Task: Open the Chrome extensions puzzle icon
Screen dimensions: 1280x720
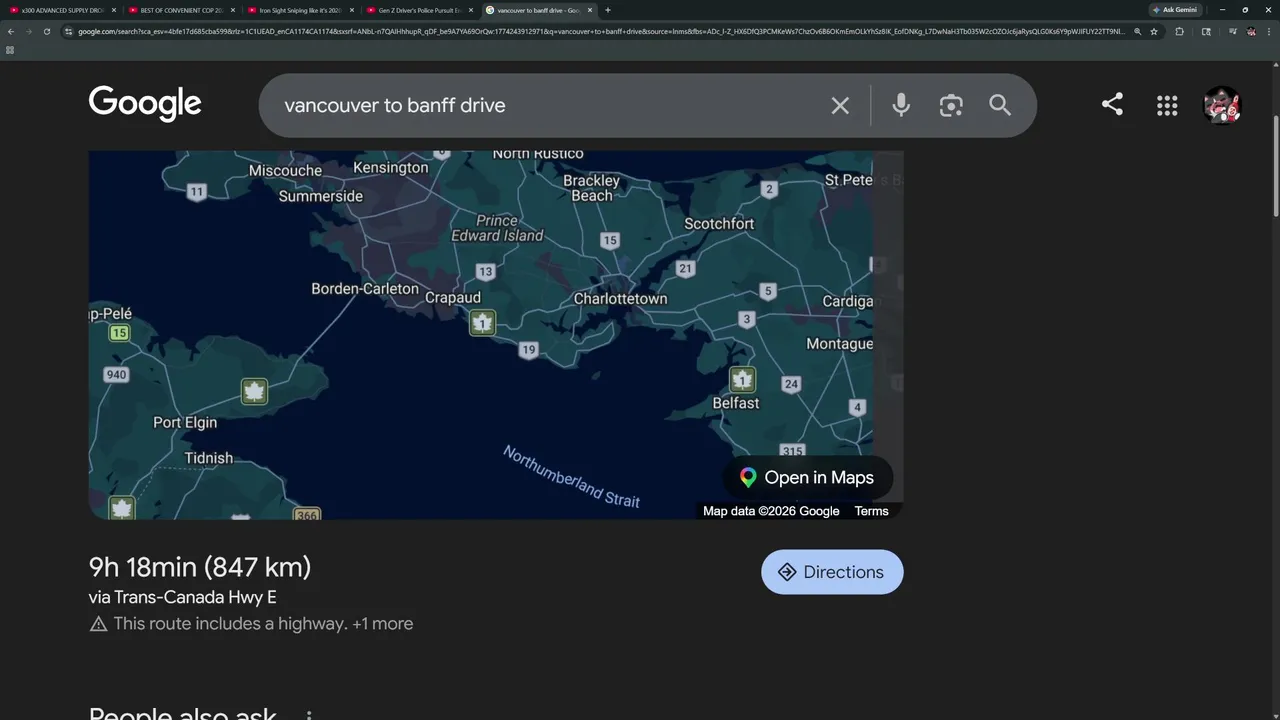Action: pos(1180,31)
